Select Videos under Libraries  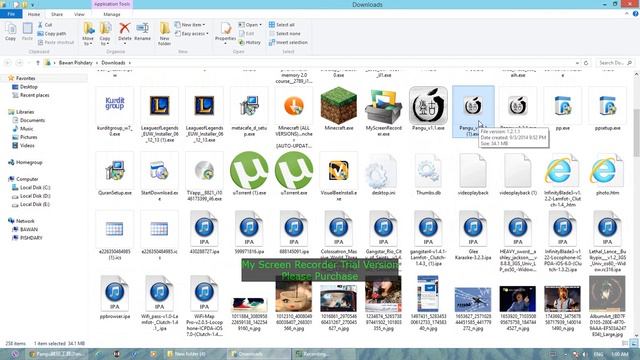27,146
